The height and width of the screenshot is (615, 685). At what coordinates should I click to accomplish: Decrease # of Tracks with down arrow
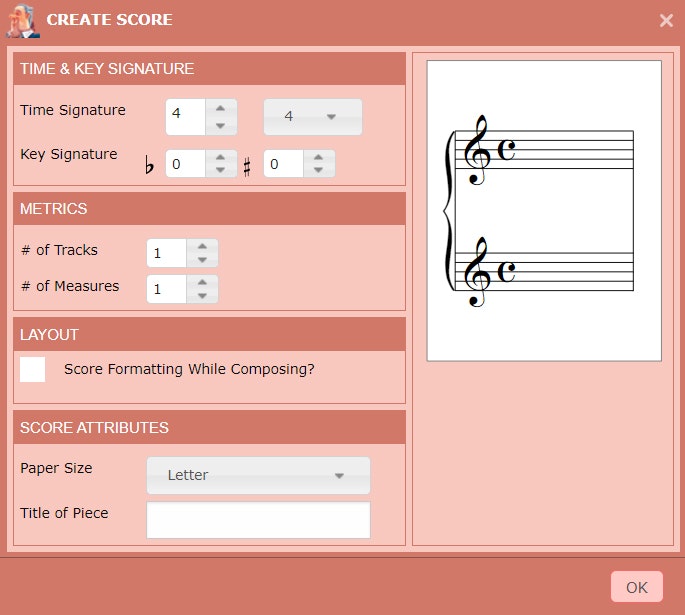point(202,259)
